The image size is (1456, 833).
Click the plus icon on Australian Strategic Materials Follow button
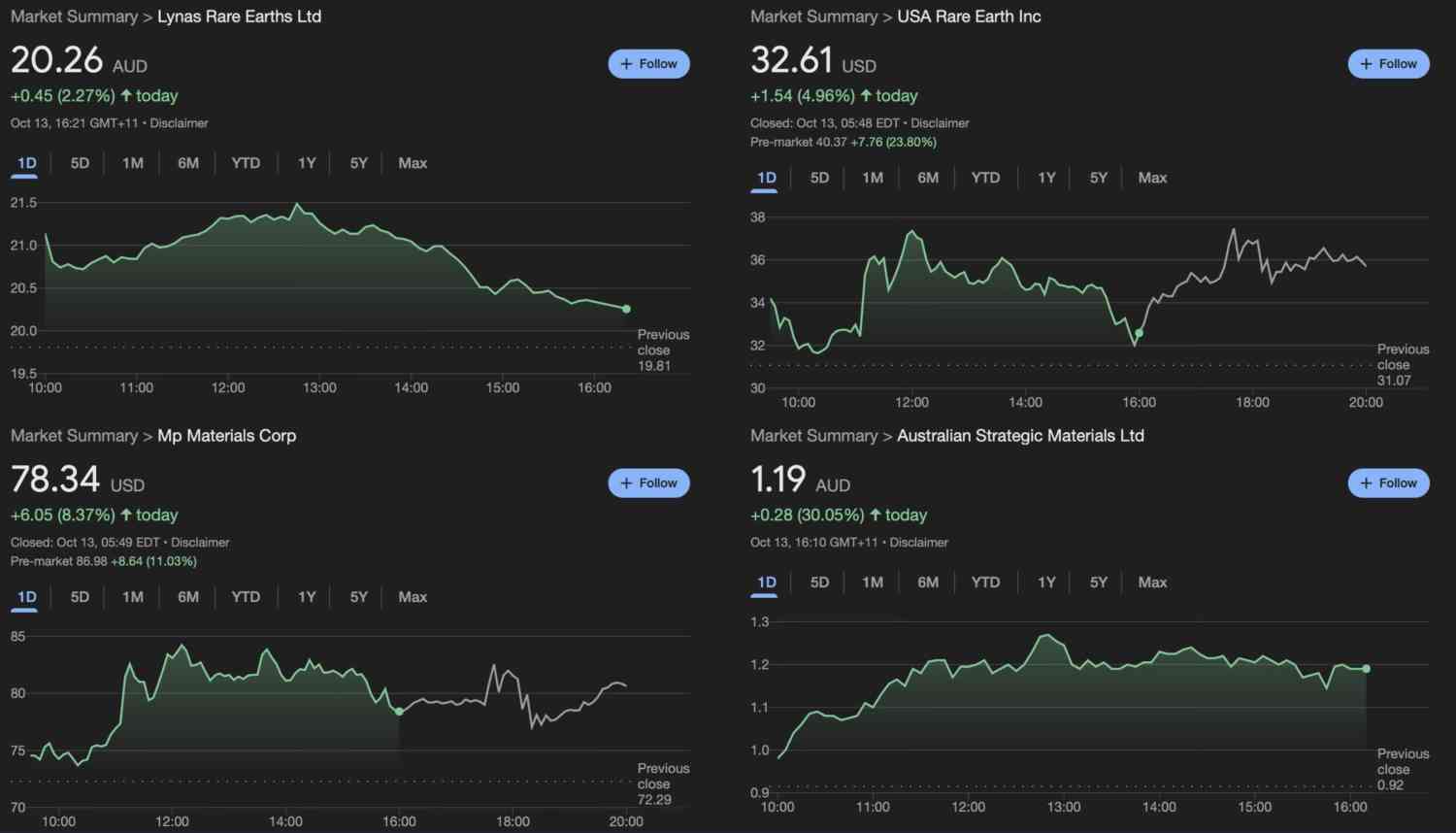point(1366,483)
